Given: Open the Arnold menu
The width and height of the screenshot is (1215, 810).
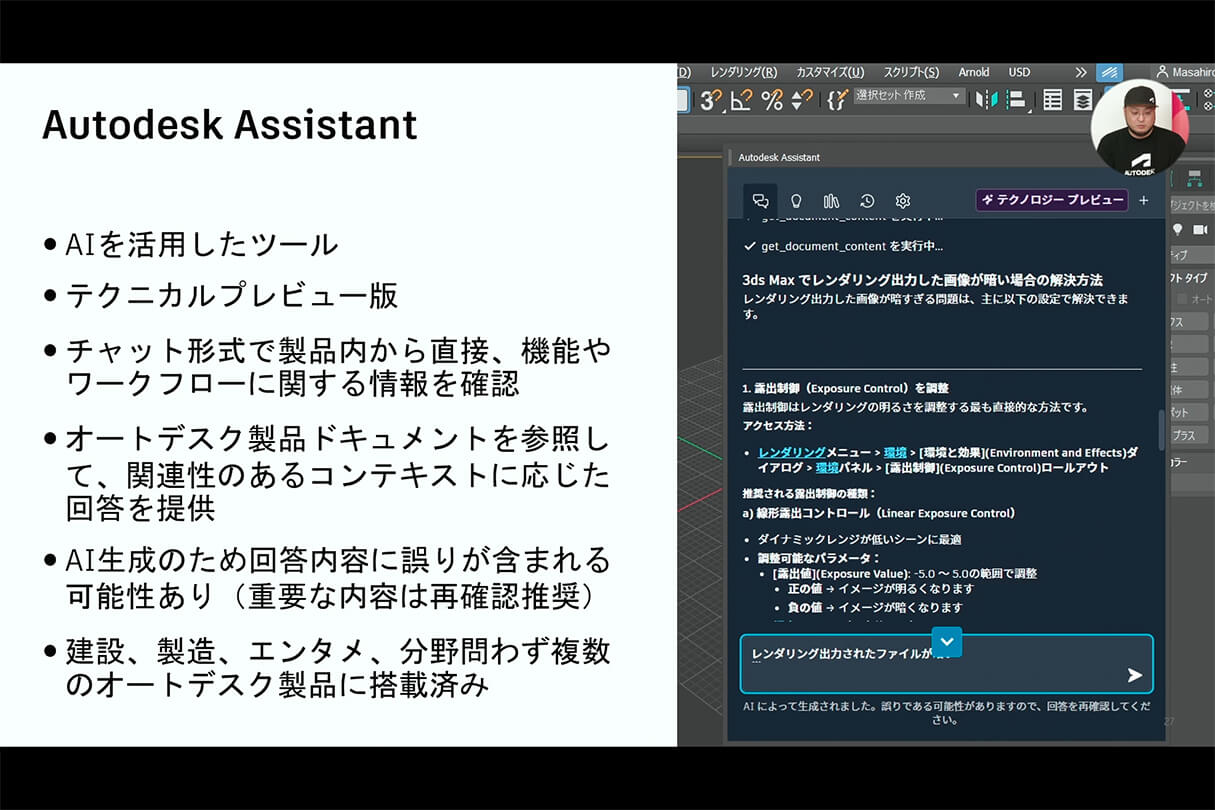Looking at the screenshot, I should click(973, 72).
